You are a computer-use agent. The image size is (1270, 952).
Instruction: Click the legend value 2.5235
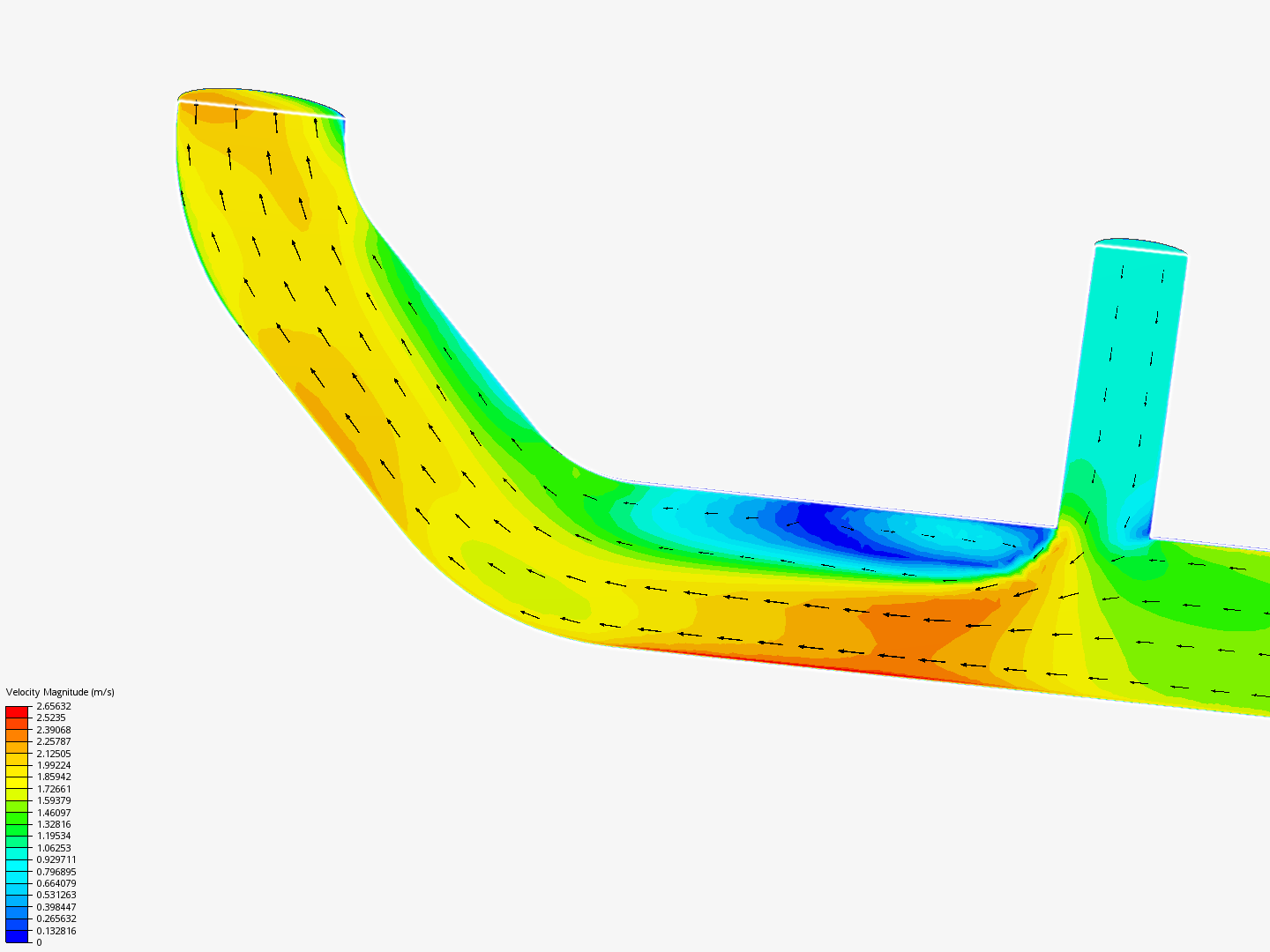(x=51, y=718)
